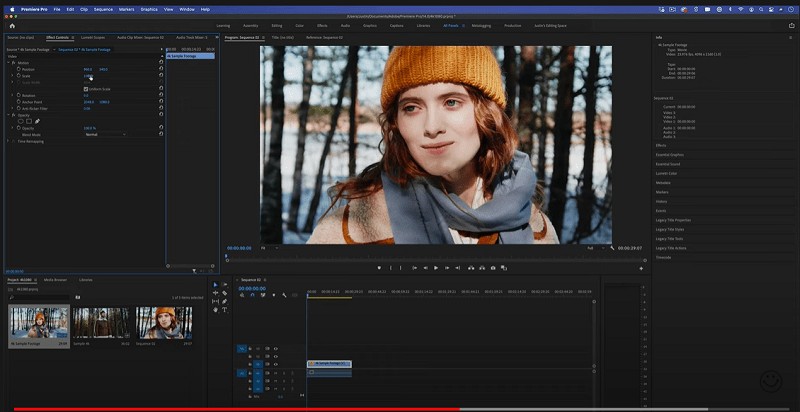
Task: Toggle animation stopwatch for Rotation
Action: pos(19,95)
